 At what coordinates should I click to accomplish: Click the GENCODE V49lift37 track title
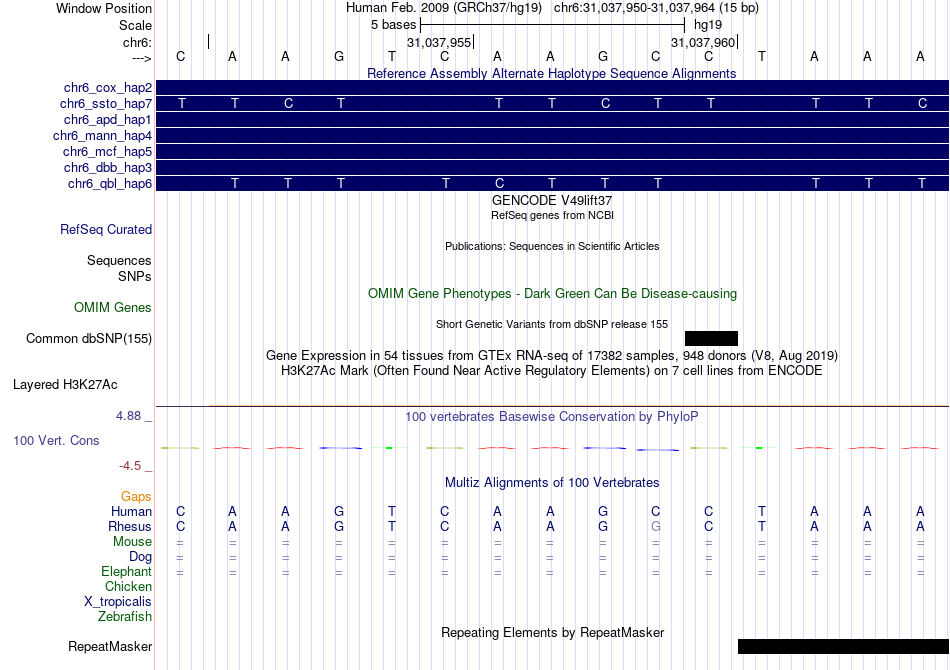click(552, 200)
